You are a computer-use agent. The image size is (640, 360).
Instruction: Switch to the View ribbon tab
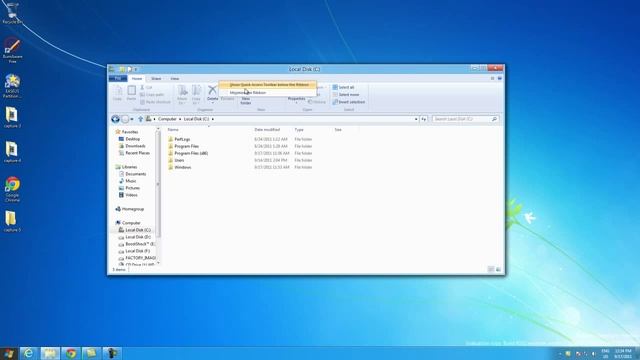[175, 78]
